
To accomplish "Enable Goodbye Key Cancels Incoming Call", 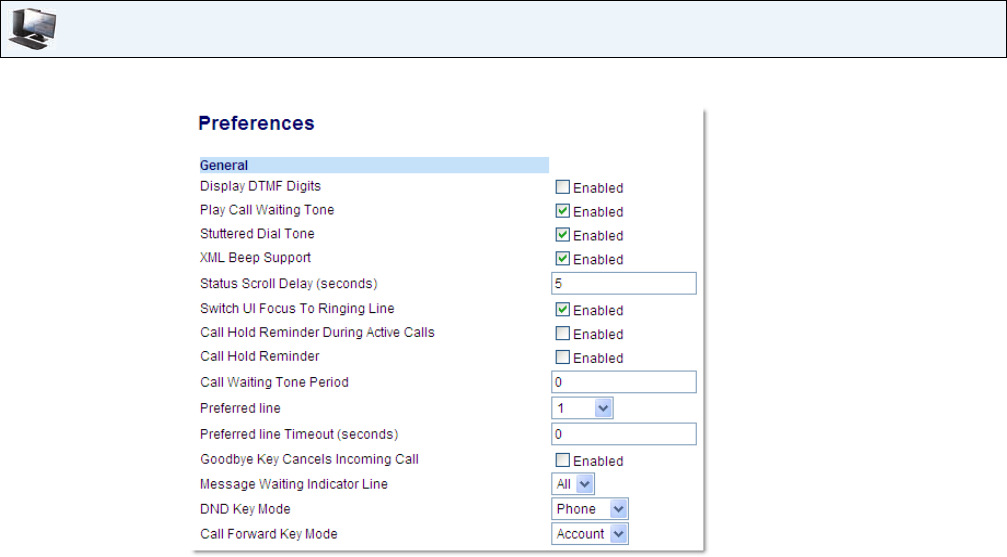I will [563, 461].
